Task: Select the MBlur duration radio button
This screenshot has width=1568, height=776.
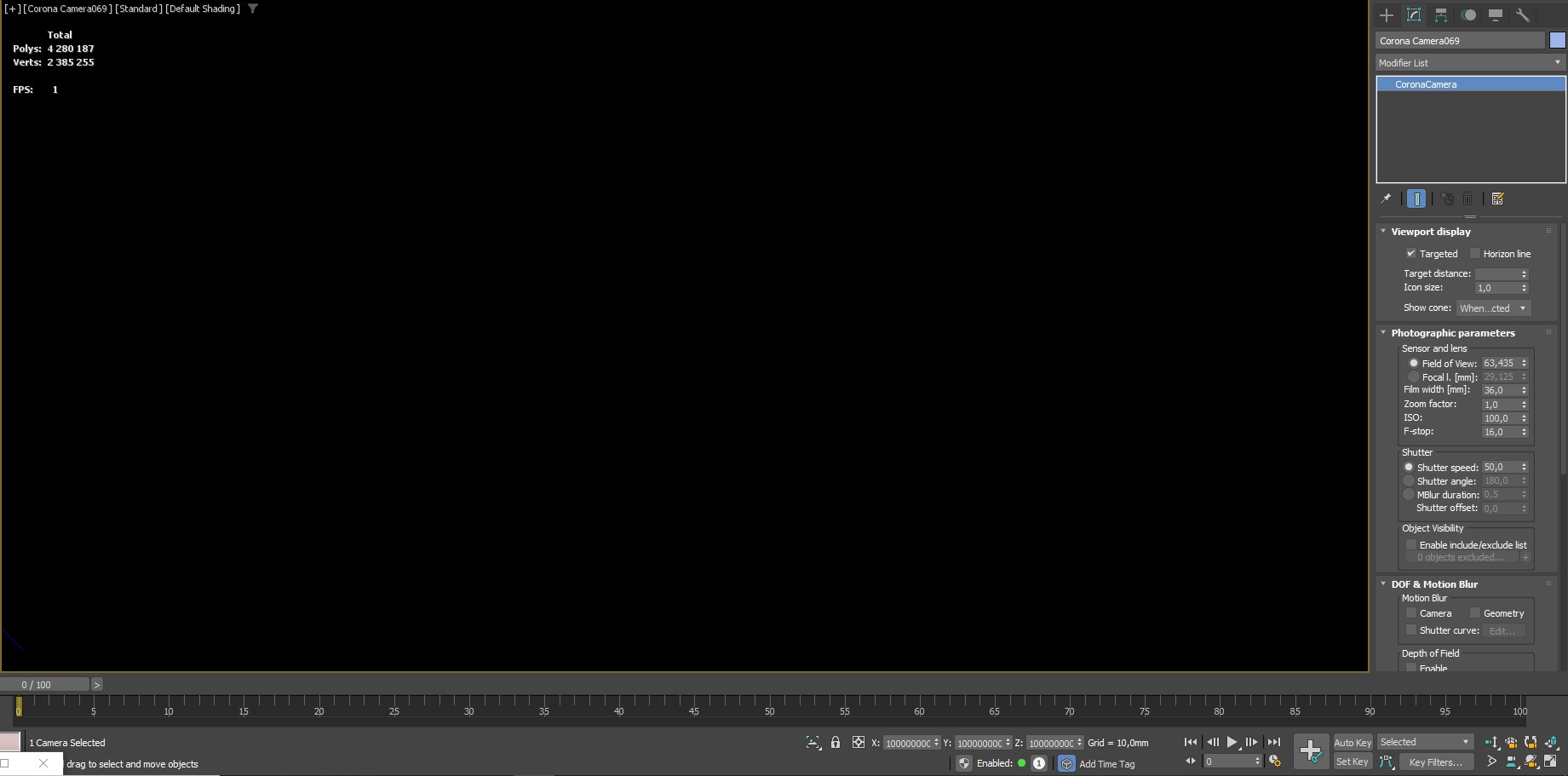Action: click(x=1409, y=494)
